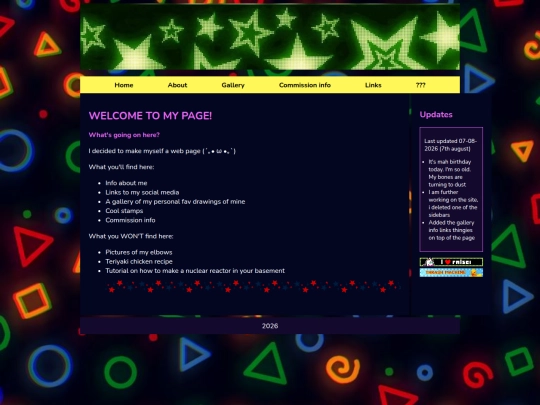Viewport: 540px width, 405px height.
Task: Click 'I decided to make myself a web page'
Action: (162, 151)
